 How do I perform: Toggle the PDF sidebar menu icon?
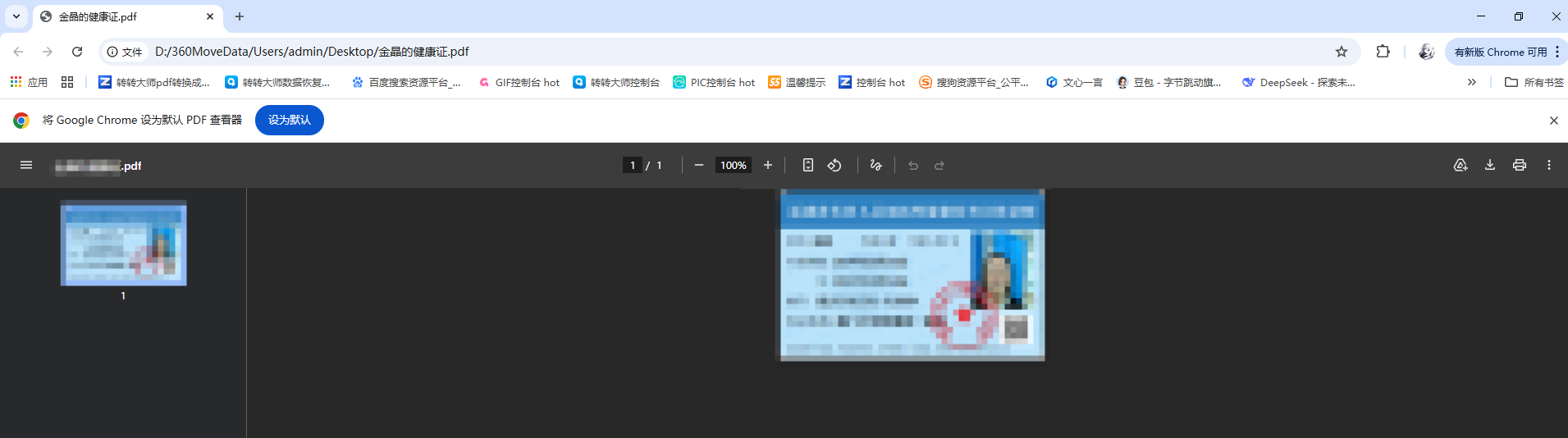point(26,165)
